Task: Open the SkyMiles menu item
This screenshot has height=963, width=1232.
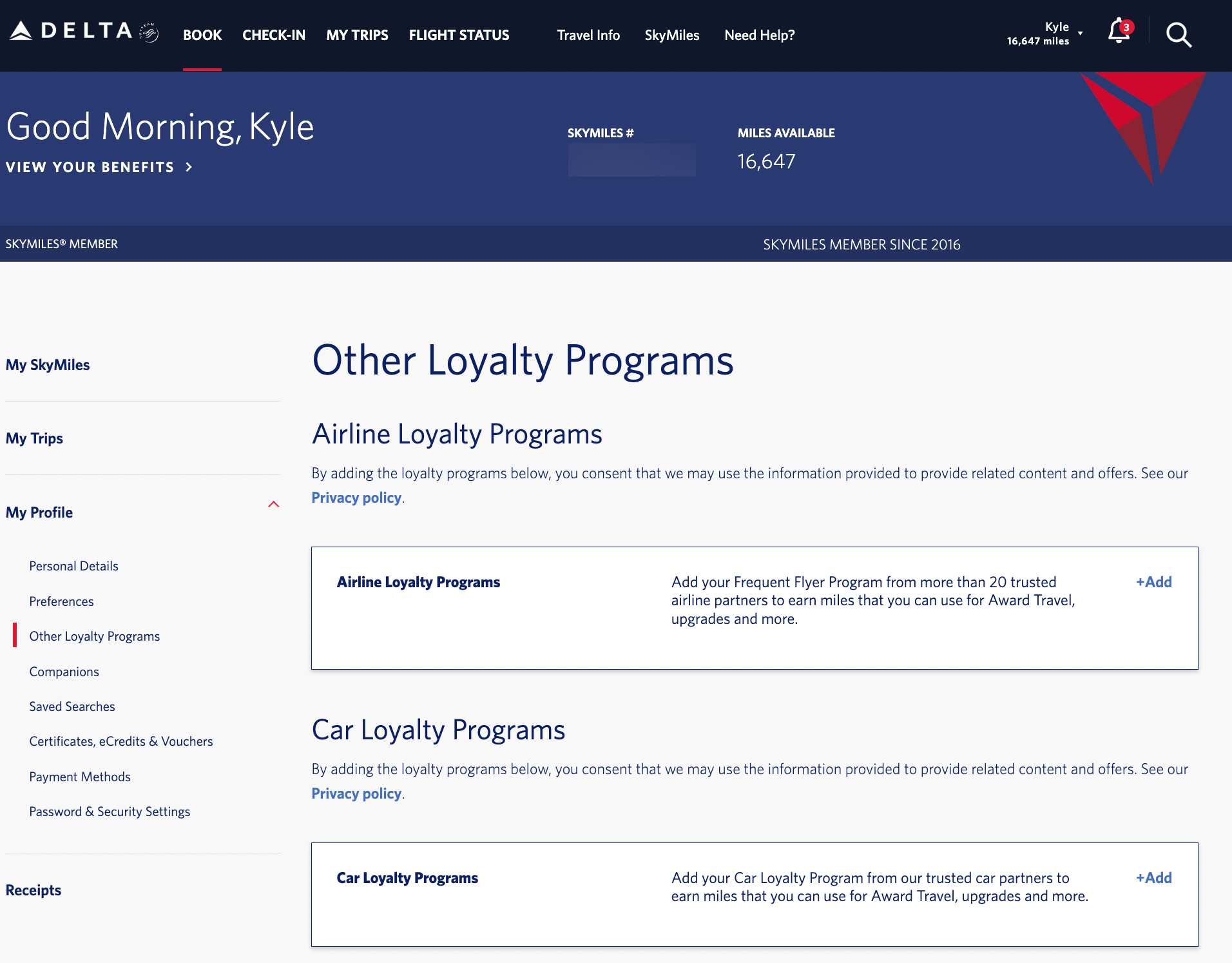Action: (671, 35)
